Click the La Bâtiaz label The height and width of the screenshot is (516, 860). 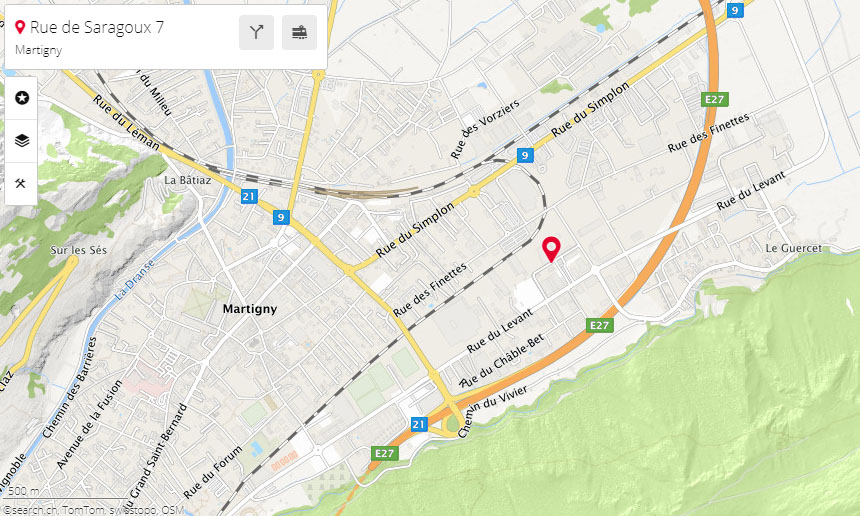(x=188, y=180)
